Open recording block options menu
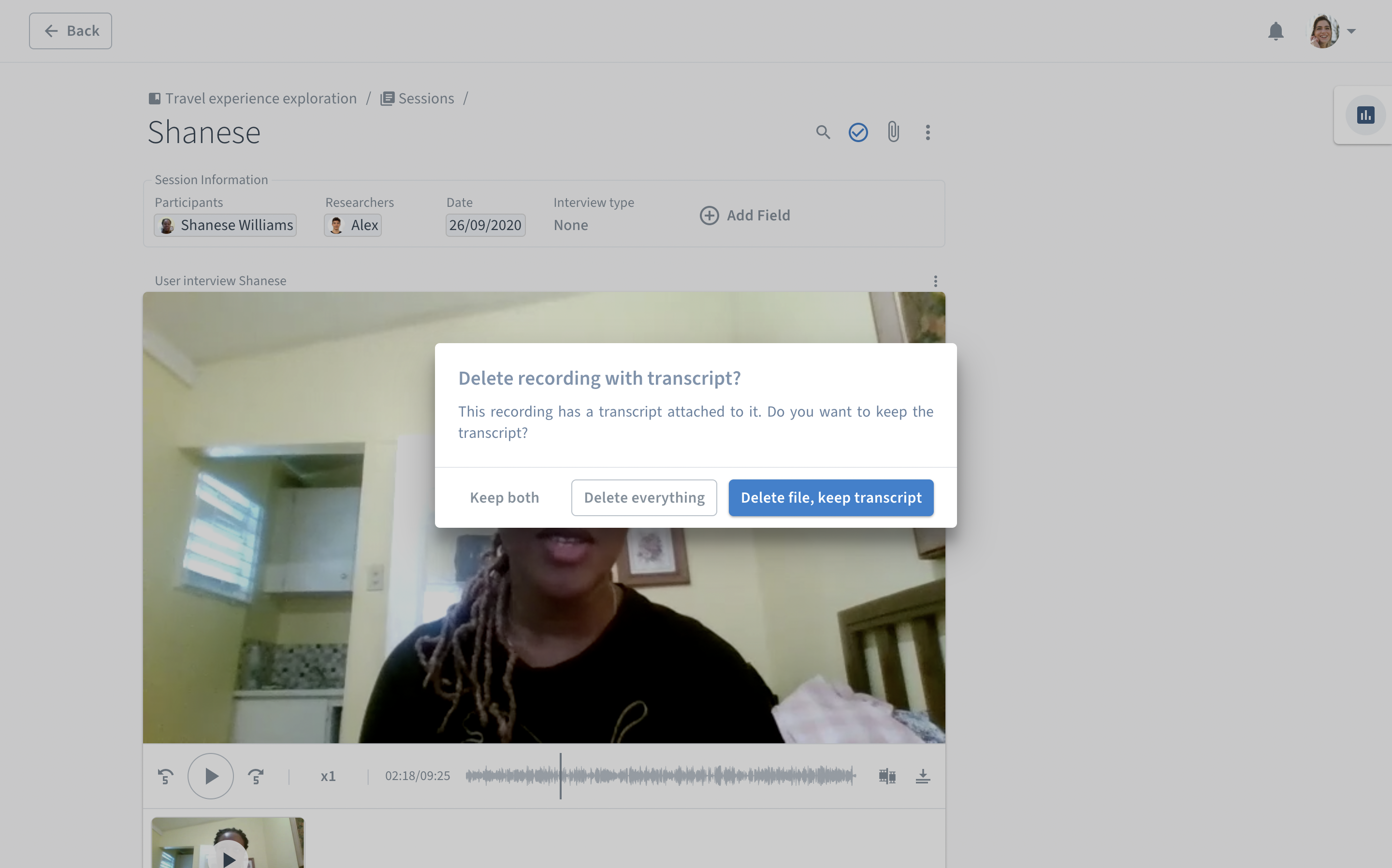The height and width of the screenshot is (868, 1392). coord(935,281)
